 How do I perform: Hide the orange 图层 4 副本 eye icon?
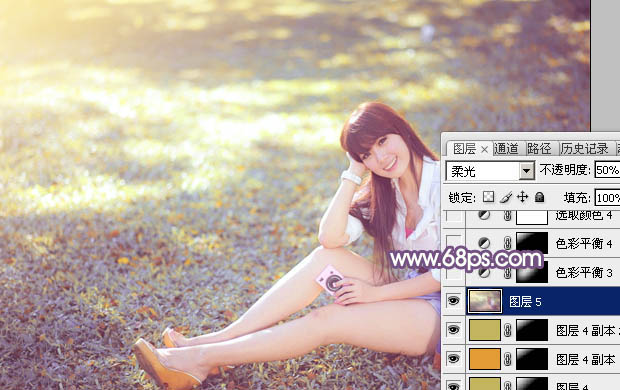(454, 358)
